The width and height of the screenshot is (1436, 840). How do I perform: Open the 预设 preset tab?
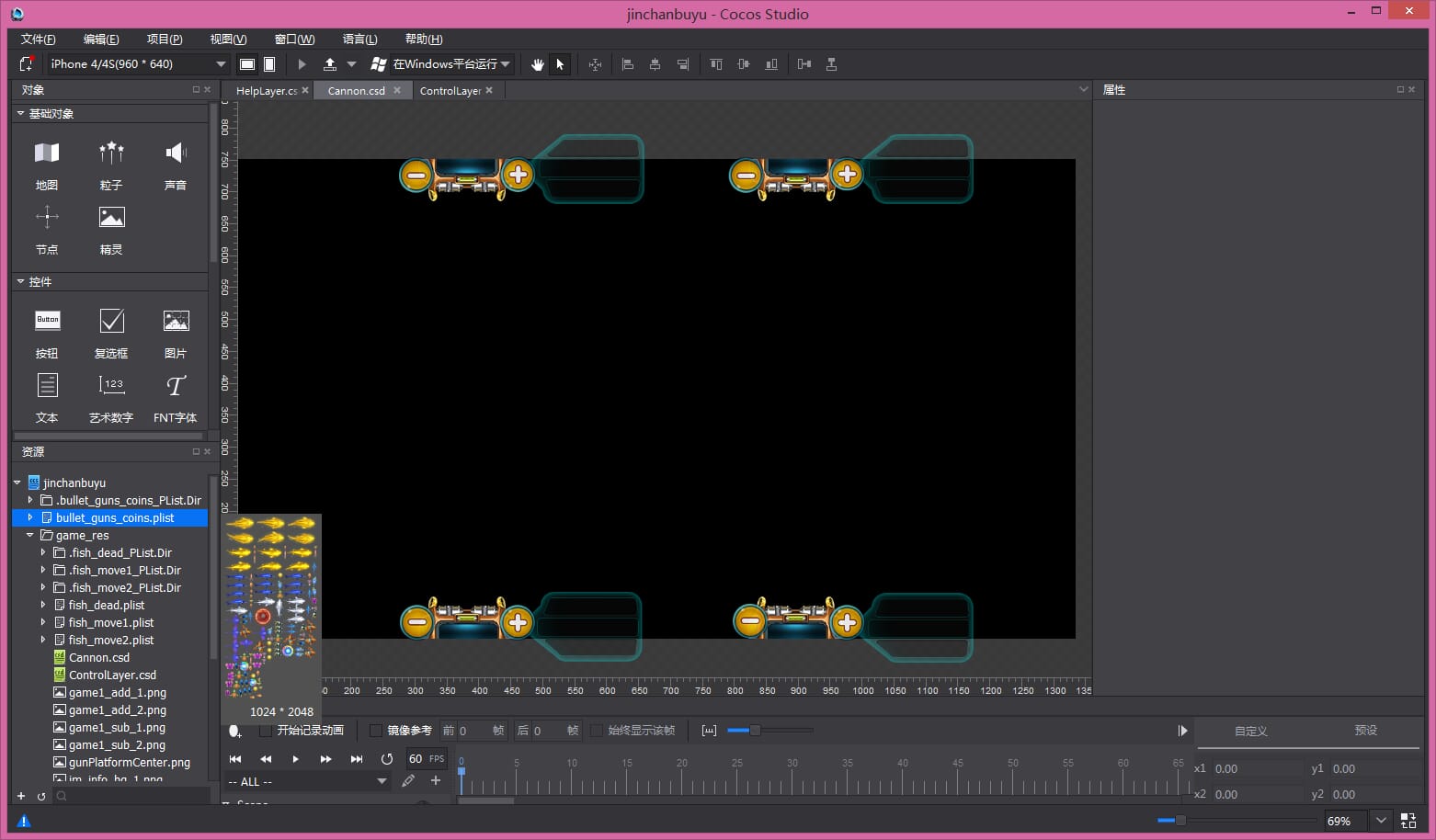(x=1365, y=731)
